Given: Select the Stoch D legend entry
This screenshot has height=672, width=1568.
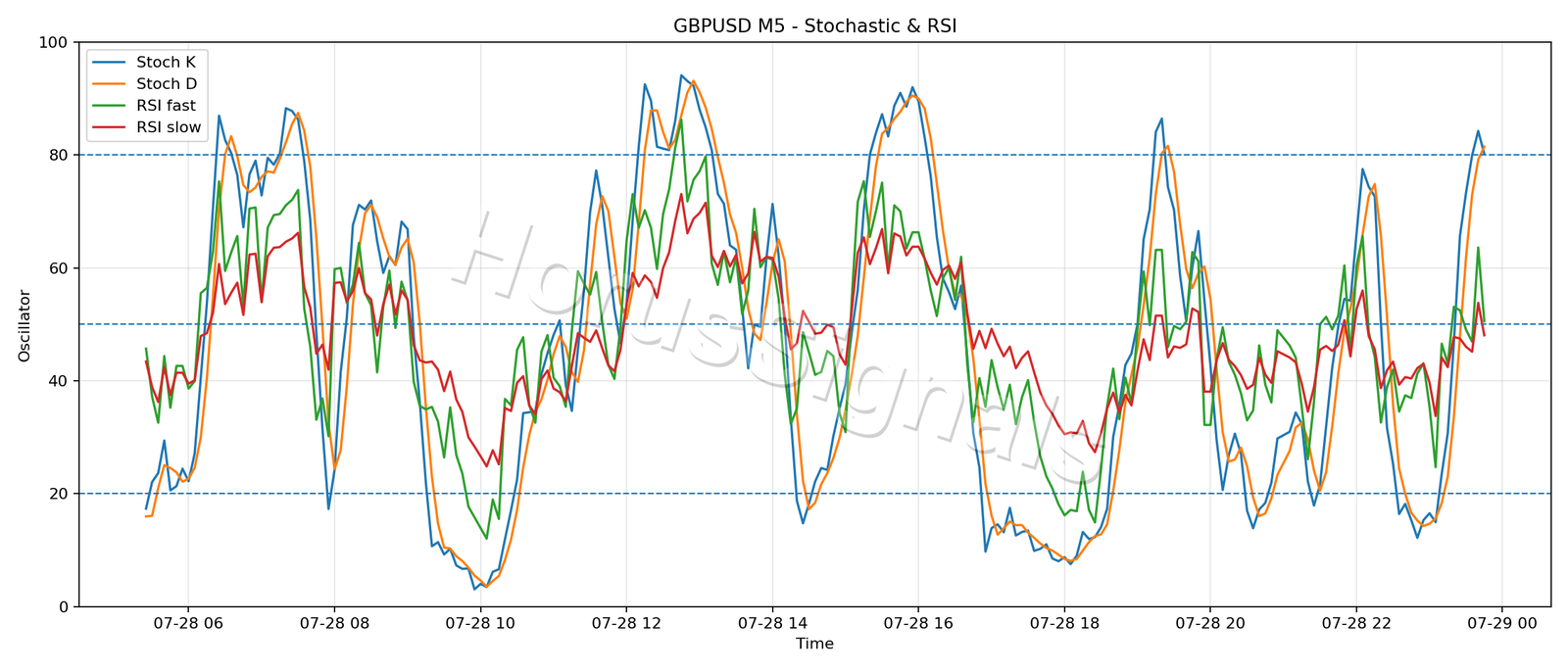Looking at the screenshot, I should click(x=145, y=84).
